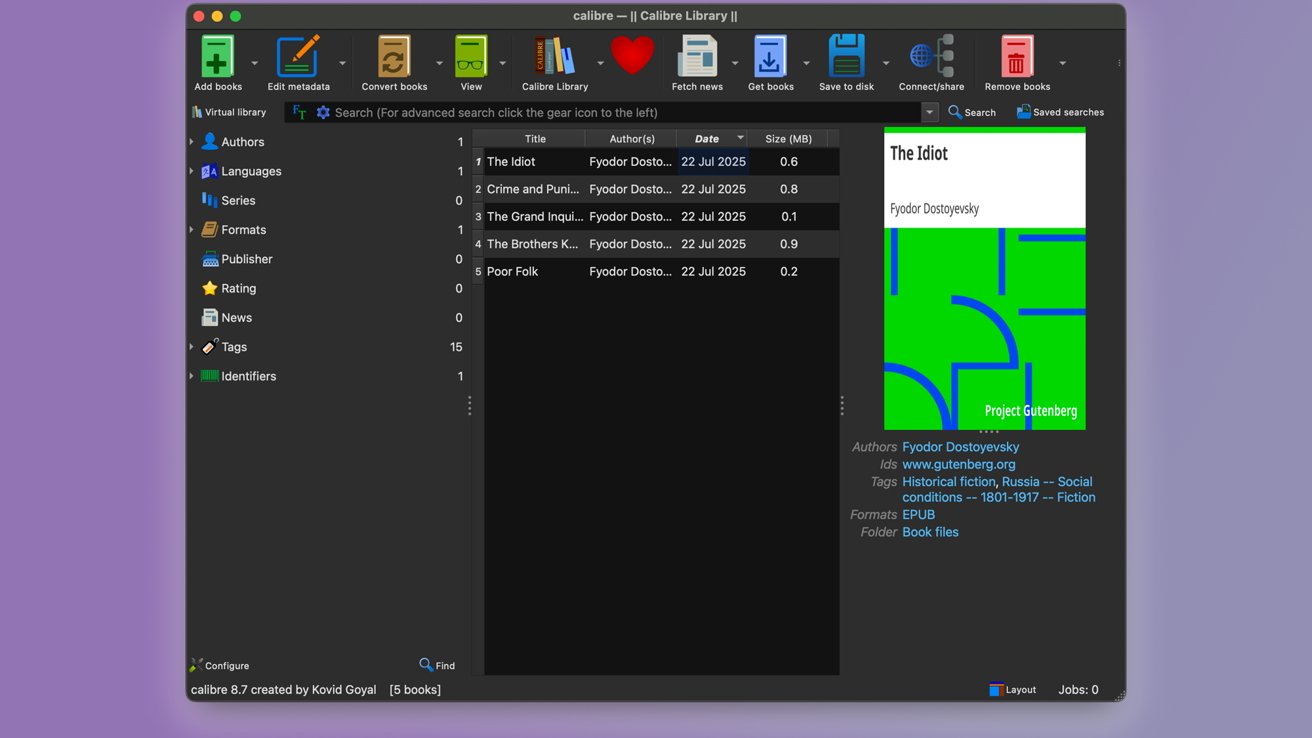Sort by the Author(s) column header
Image resolution: width=1312 pixels, height=738 pixels.
[631, 139]
